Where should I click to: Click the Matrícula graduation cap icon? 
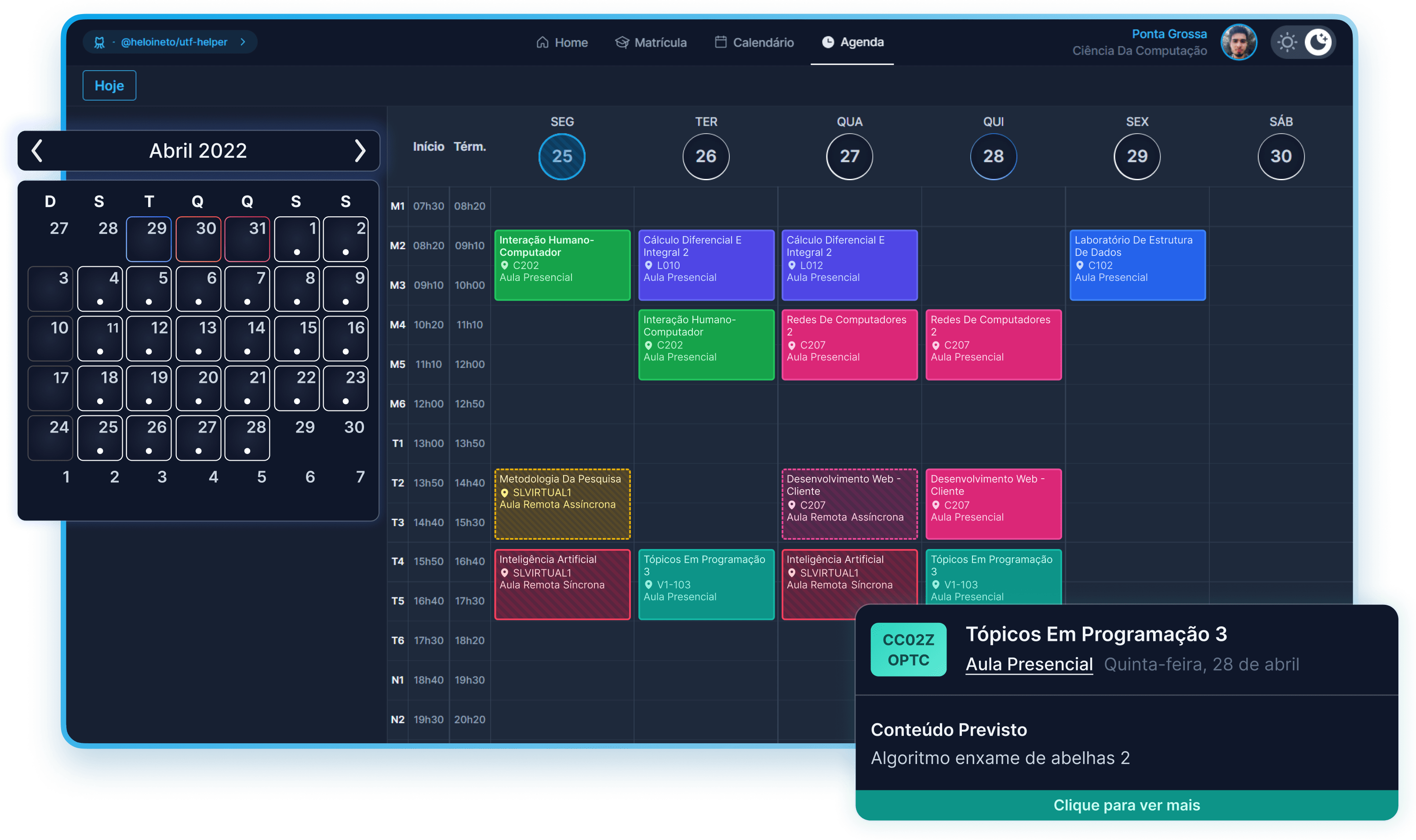tap(622, 43)
